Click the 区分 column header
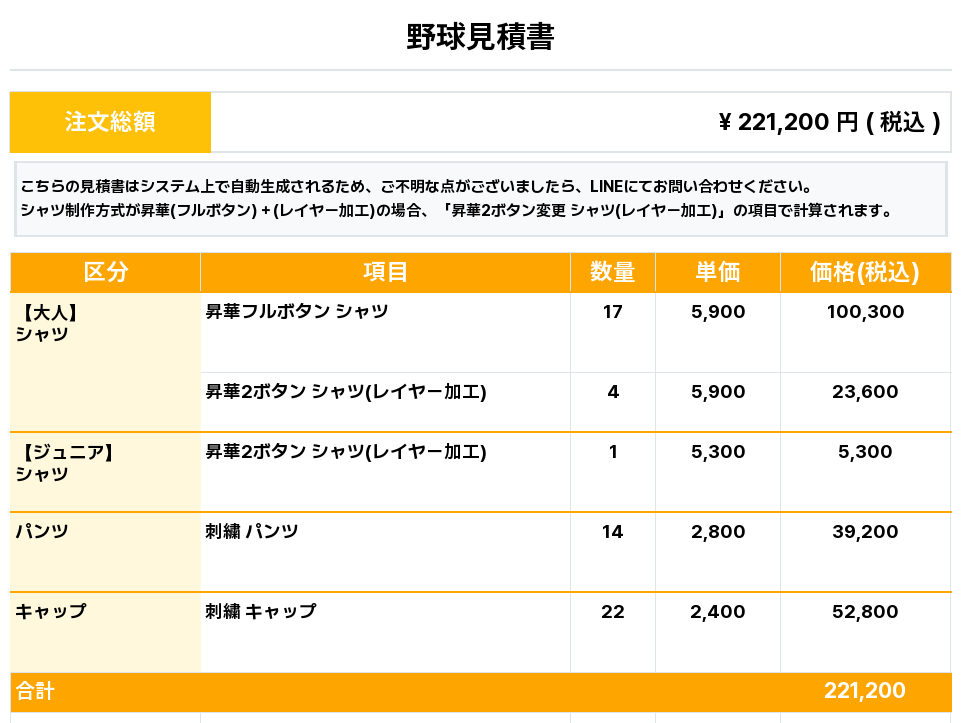This screenshot has height=723, width=961. (105, 272)
